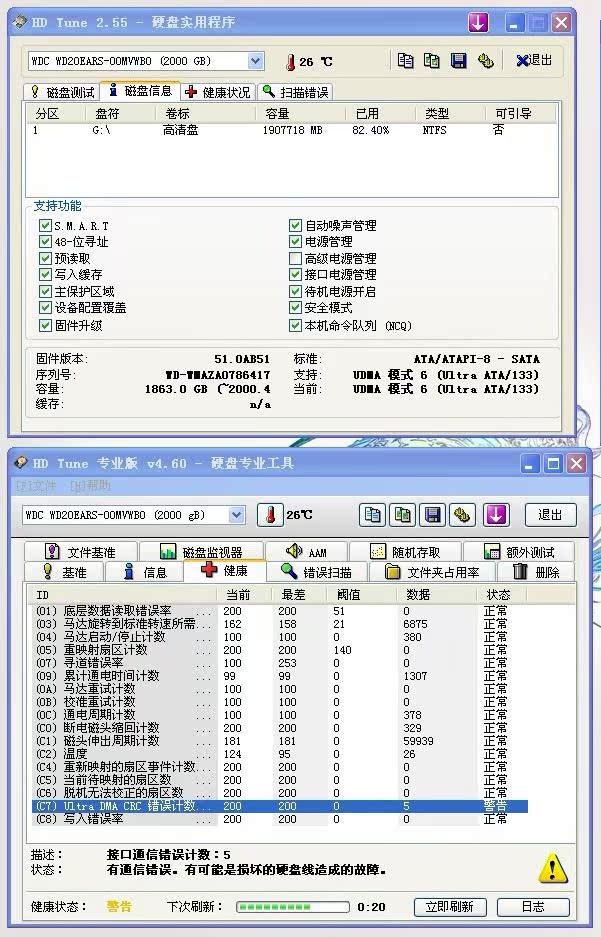Switch to 健康状况 tab in HD Tune 2.55
The image size is (601, 937).
click(218, 92)
